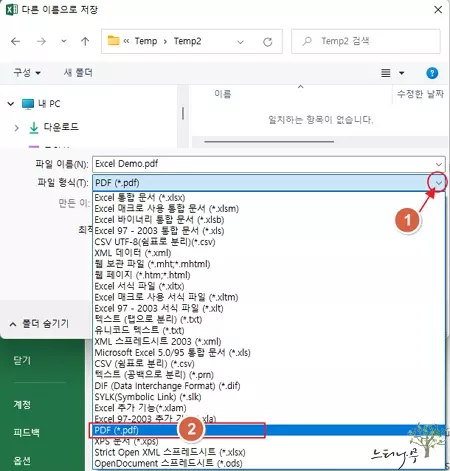This screenshot has height=471, width=450.
Task: Choose Microsoft Excel 5.0/95 통합 문서
Action: [x=269, y=352]
